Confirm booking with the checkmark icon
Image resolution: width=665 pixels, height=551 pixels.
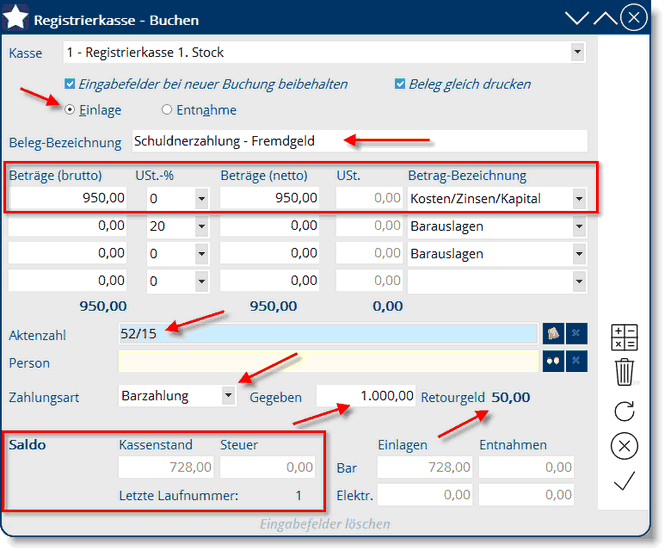coord(624,481)
